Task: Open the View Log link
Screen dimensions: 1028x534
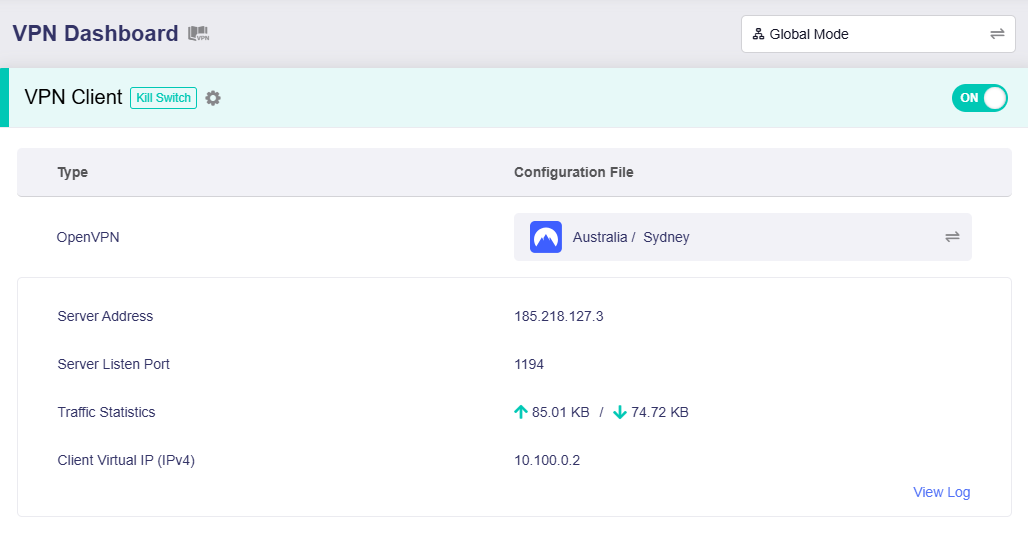Action: coord(941,492)
